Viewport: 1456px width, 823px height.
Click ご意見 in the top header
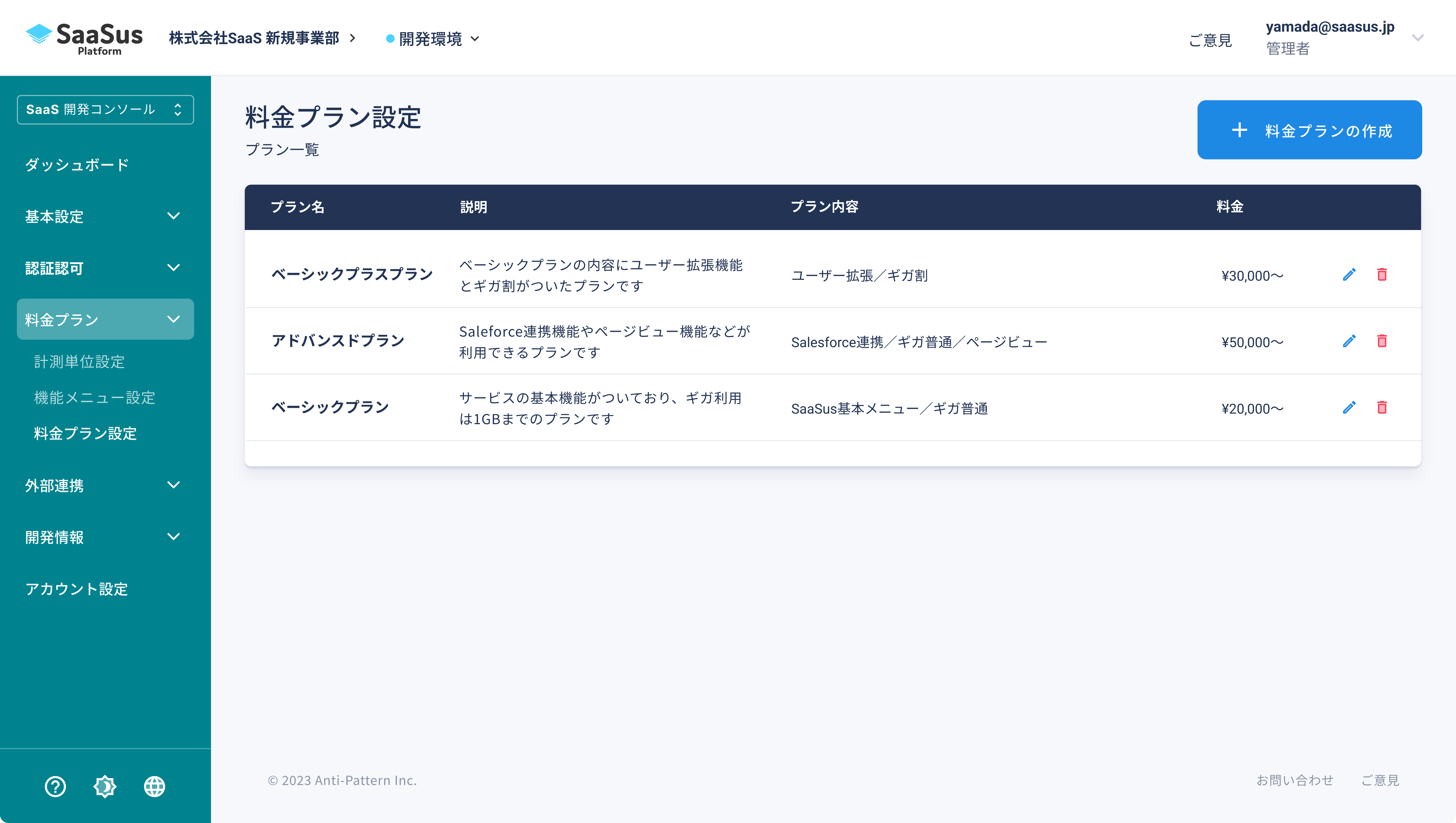(1211, 40)
